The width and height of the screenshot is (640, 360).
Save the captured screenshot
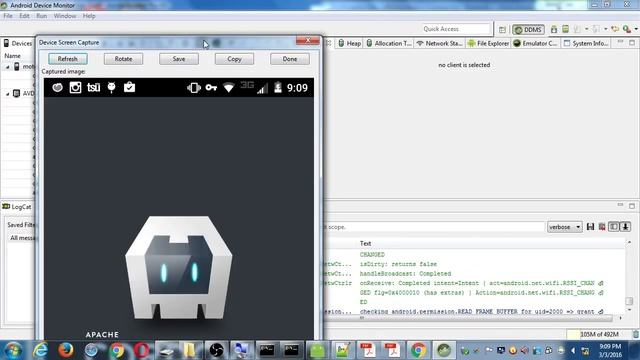[179, 59]
